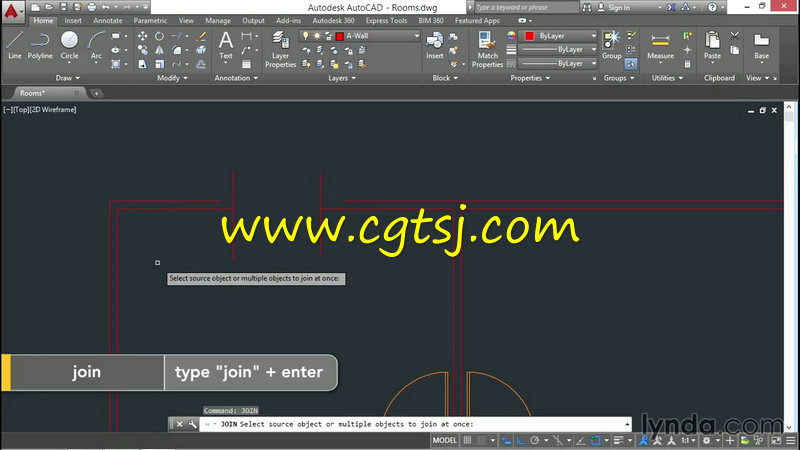Insert a Table from Annotation panel

pos(246,64)
